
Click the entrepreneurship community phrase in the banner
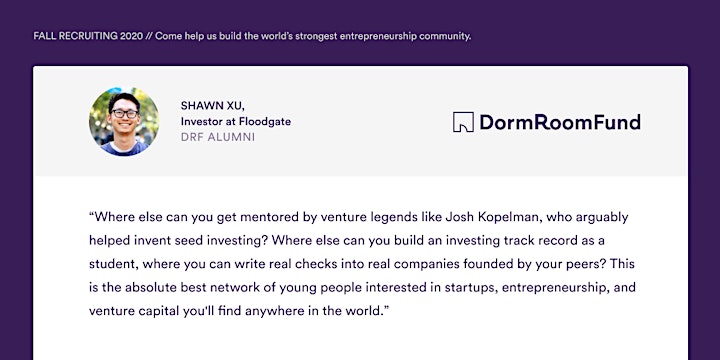(405, 36)
